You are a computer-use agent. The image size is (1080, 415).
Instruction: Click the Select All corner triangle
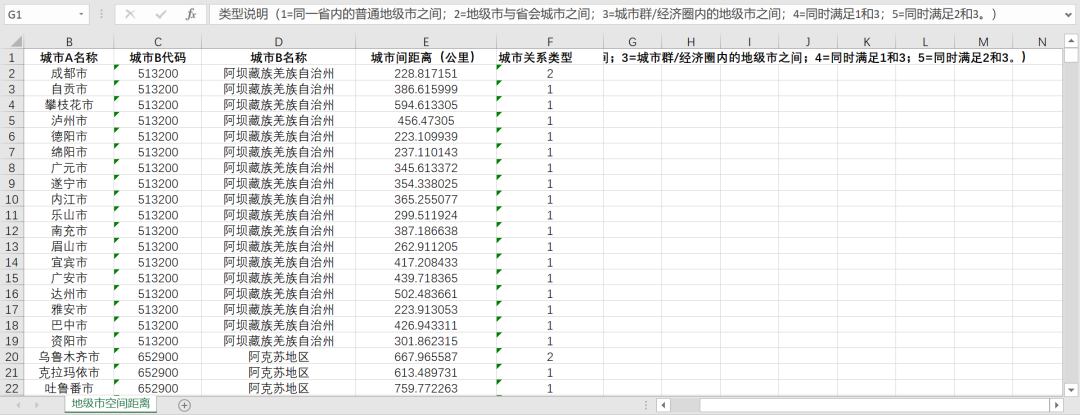coord(15,43)
